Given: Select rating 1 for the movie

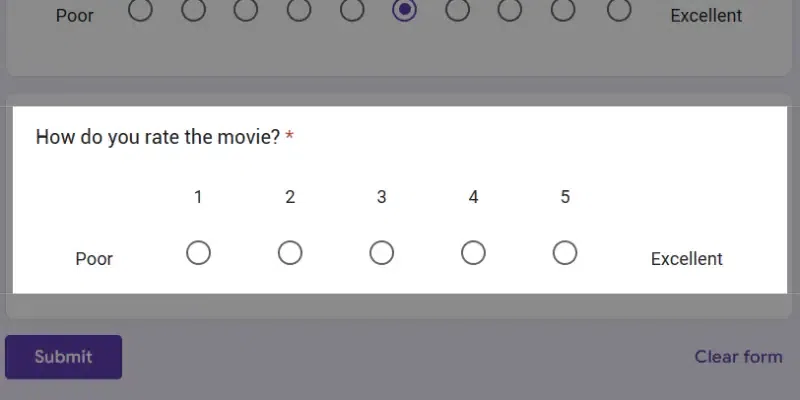Looking at the screenshot, I should coord(198,253).
